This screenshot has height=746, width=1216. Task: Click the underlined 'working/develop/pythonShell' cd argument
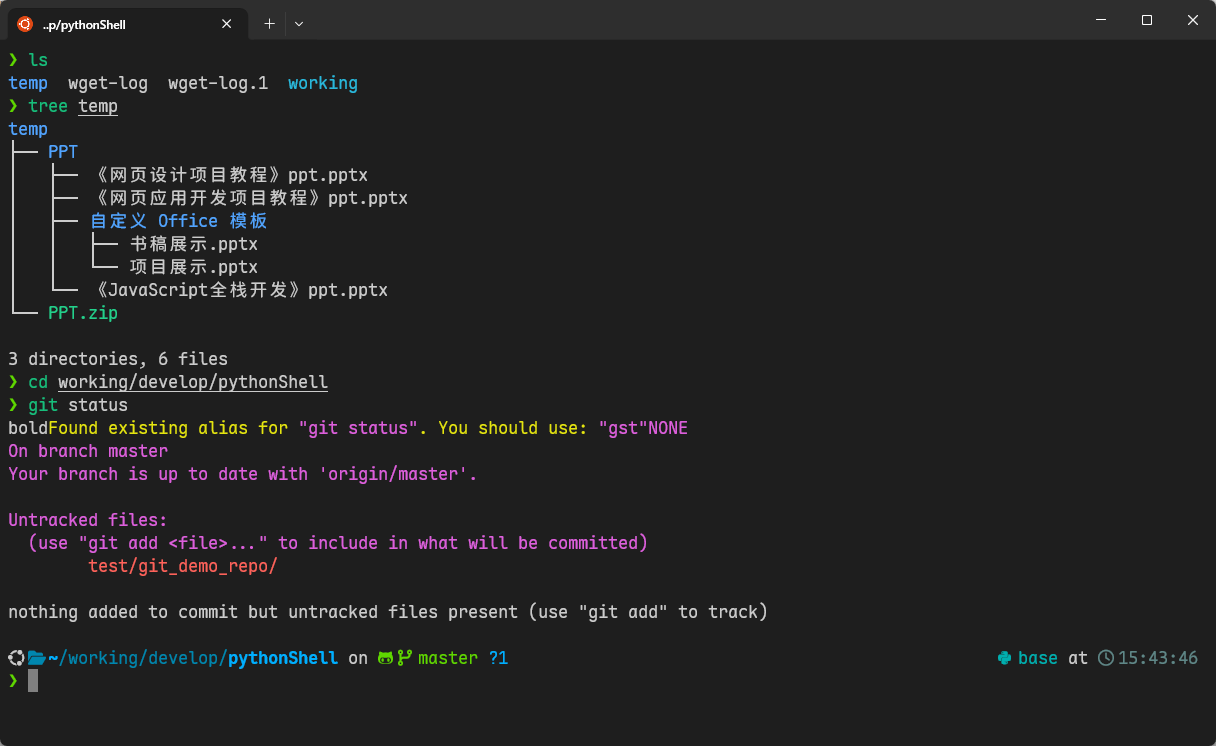coord(193,382)
